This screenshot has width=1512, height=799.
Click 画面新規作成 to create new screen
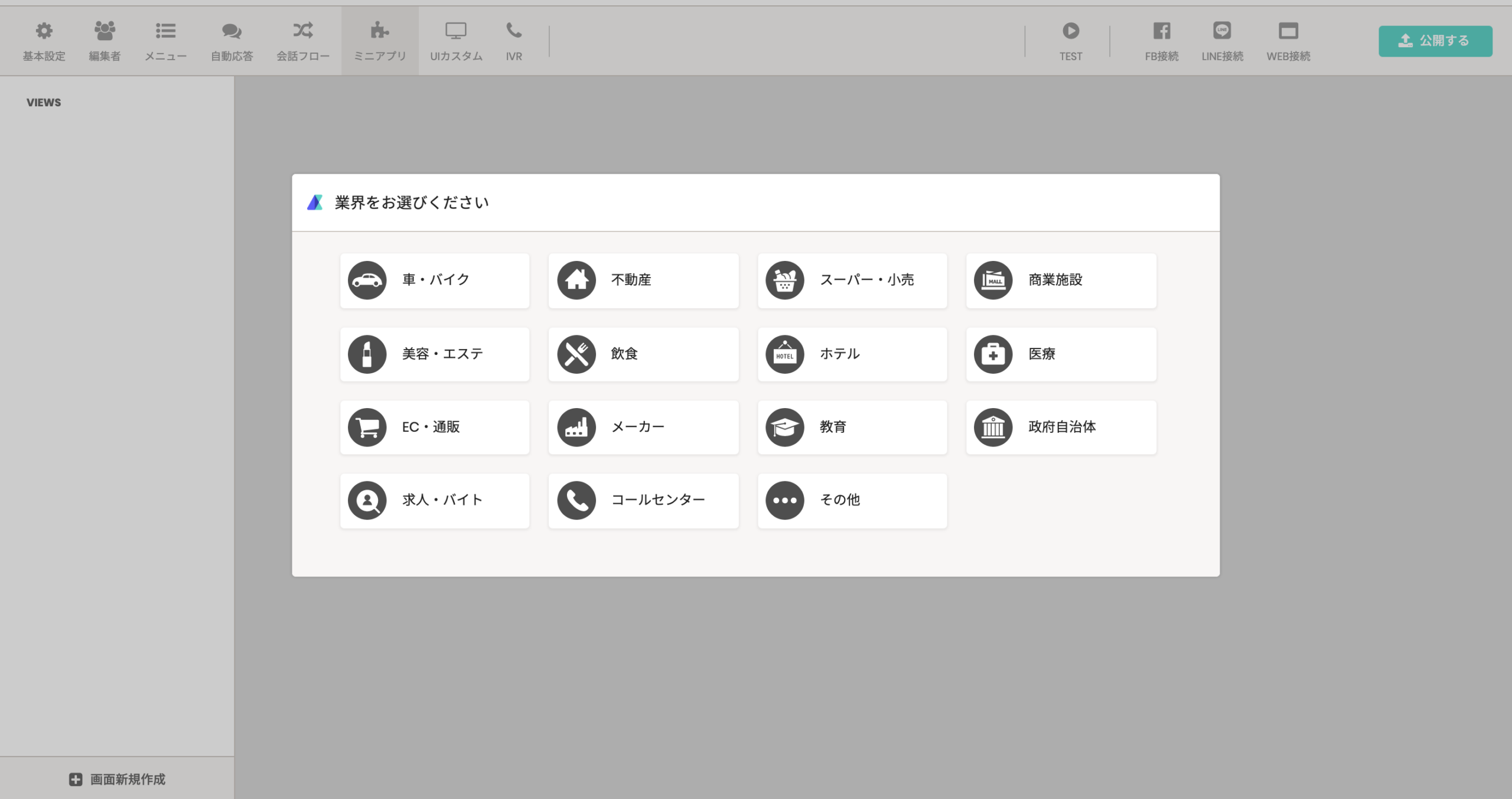coord(117,779)
